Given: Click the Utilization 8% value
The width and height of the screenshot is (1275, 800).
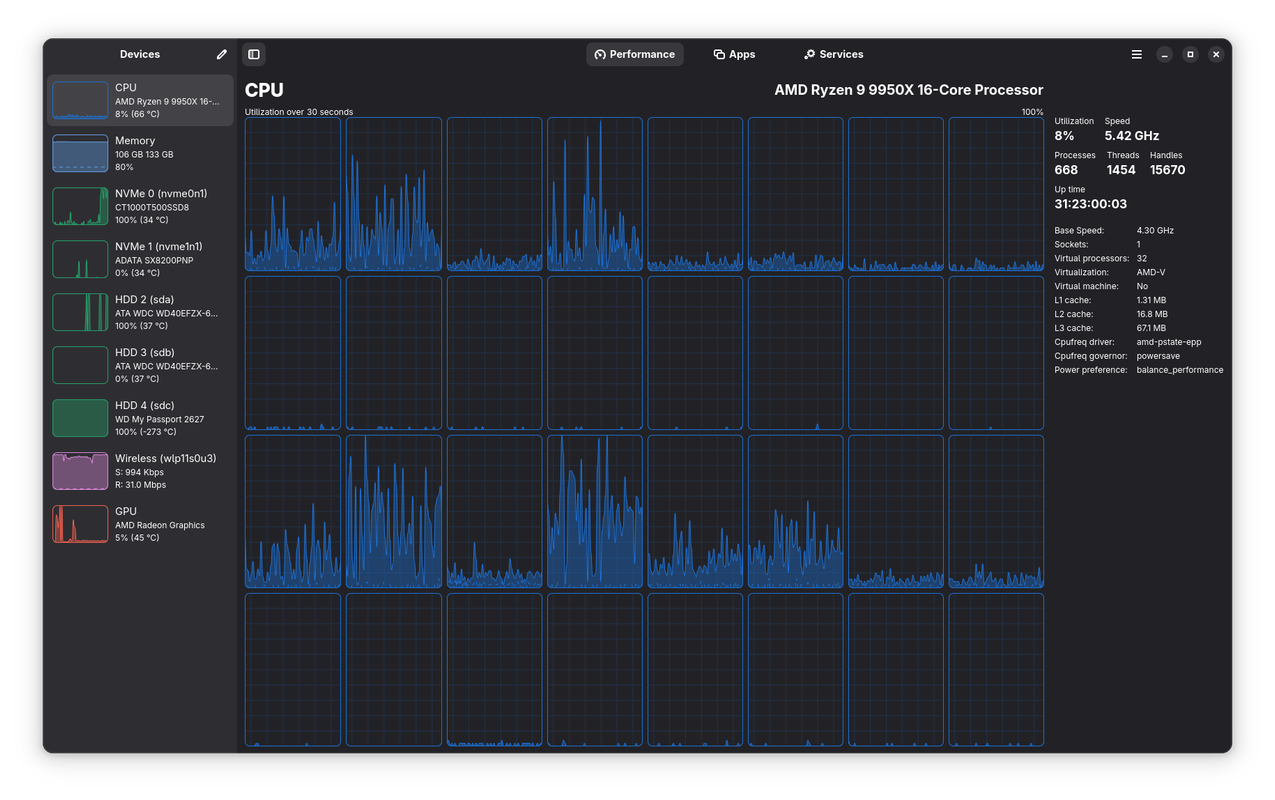Looking at the screenshot, I should point(1064,136).
